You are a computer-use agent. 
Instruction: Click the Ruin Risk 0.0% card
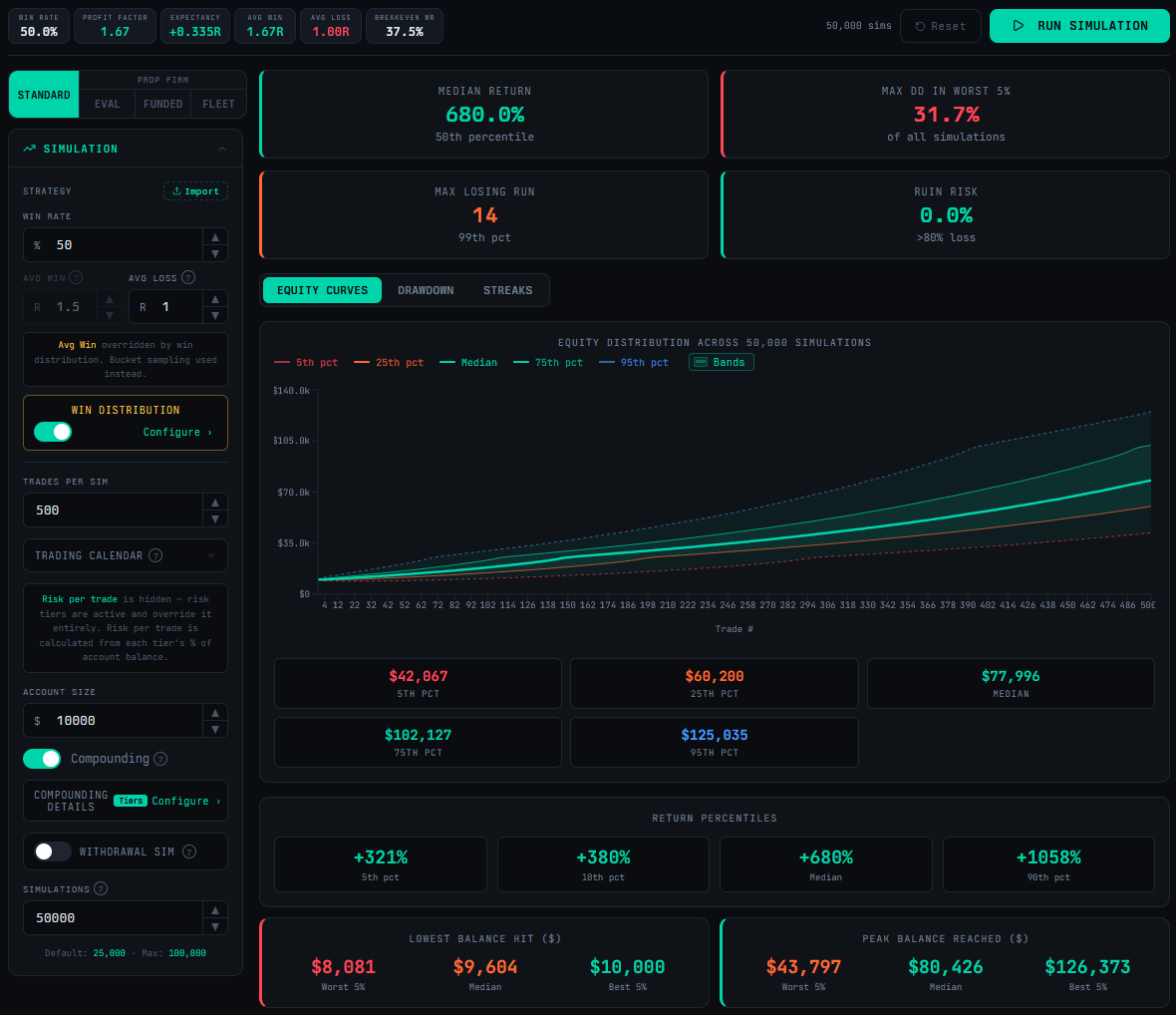tap(945, 214)
